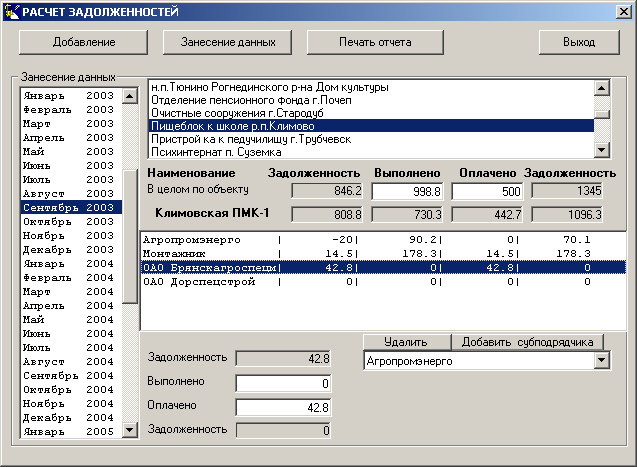637x467 pixels.
Task: Select the ОАО Брянскагроспецм row
Action: (x=383, y=268)
